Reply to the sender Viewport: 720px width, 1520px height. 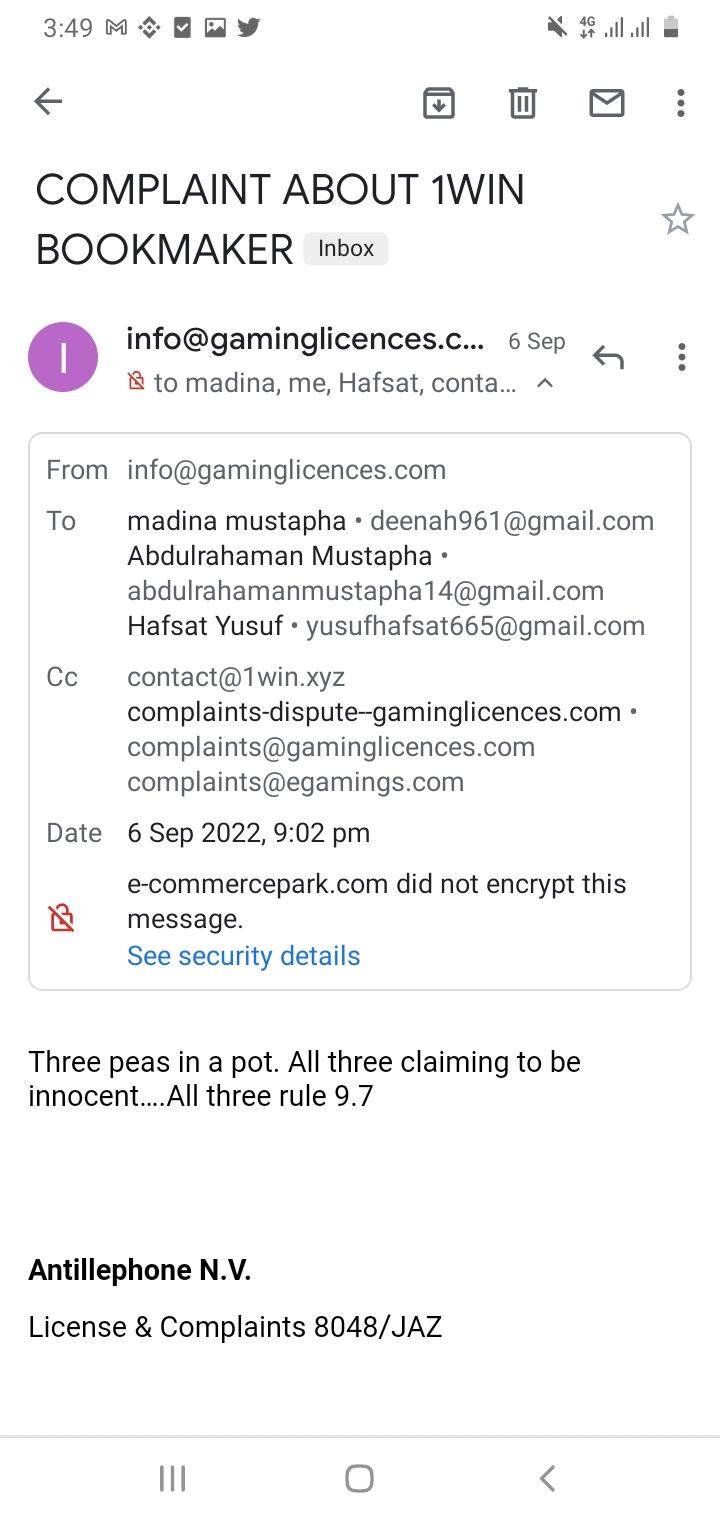pos(607,357)
